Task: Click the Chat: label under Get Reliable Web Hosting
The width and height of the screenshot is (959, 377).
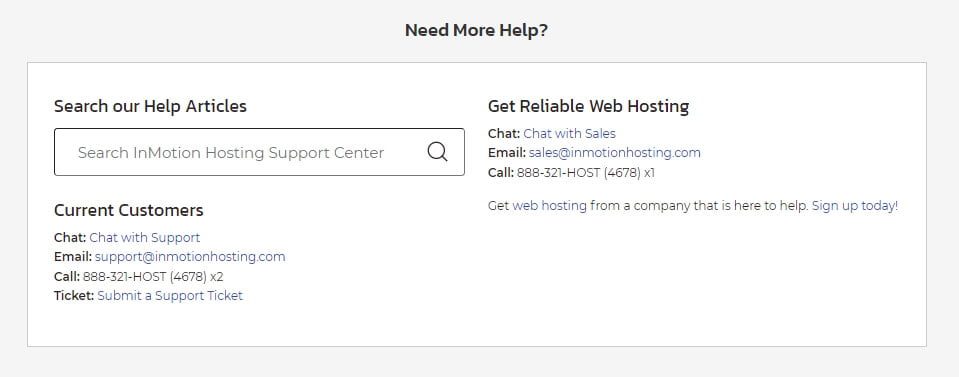Action: tap(504, 133)
